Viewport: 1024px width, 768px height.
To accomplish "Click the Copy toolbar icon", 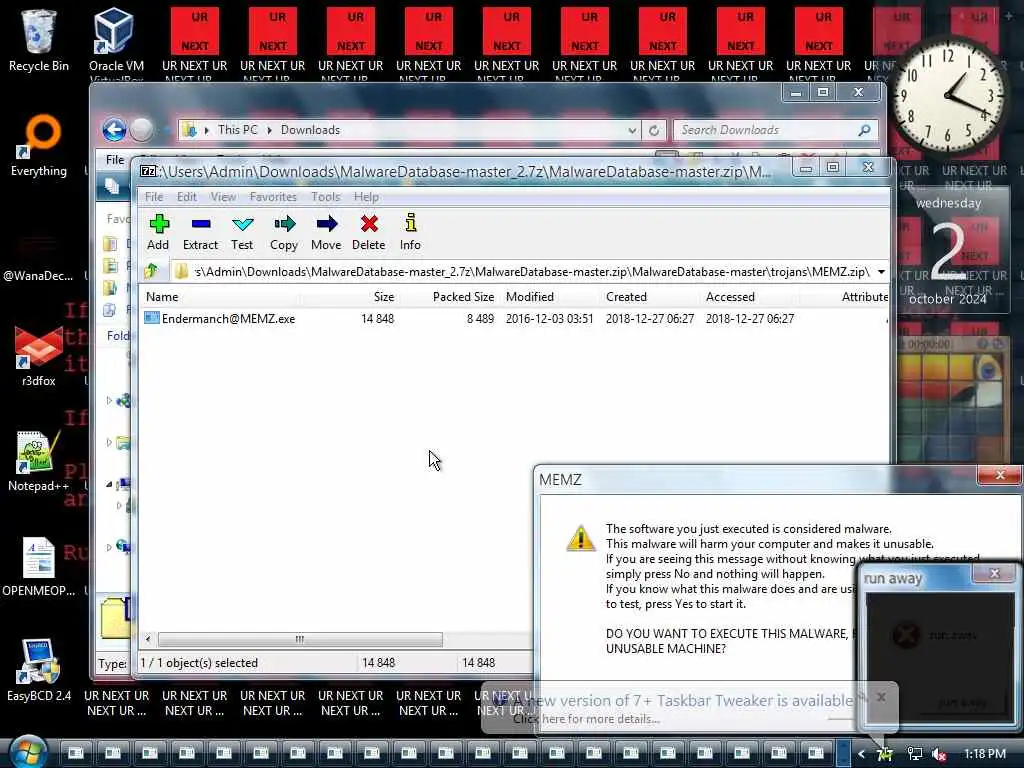I will click(x=284, y=232).
